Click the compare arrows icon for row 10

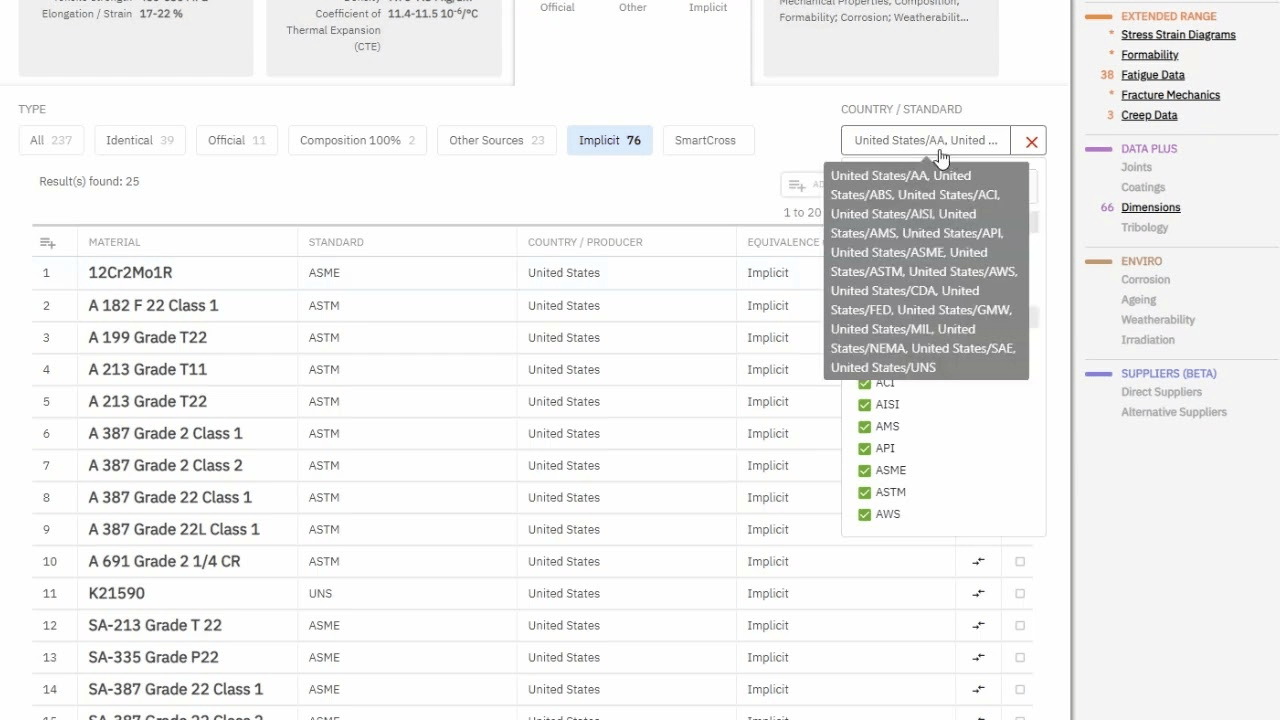[x=978, y=562]
